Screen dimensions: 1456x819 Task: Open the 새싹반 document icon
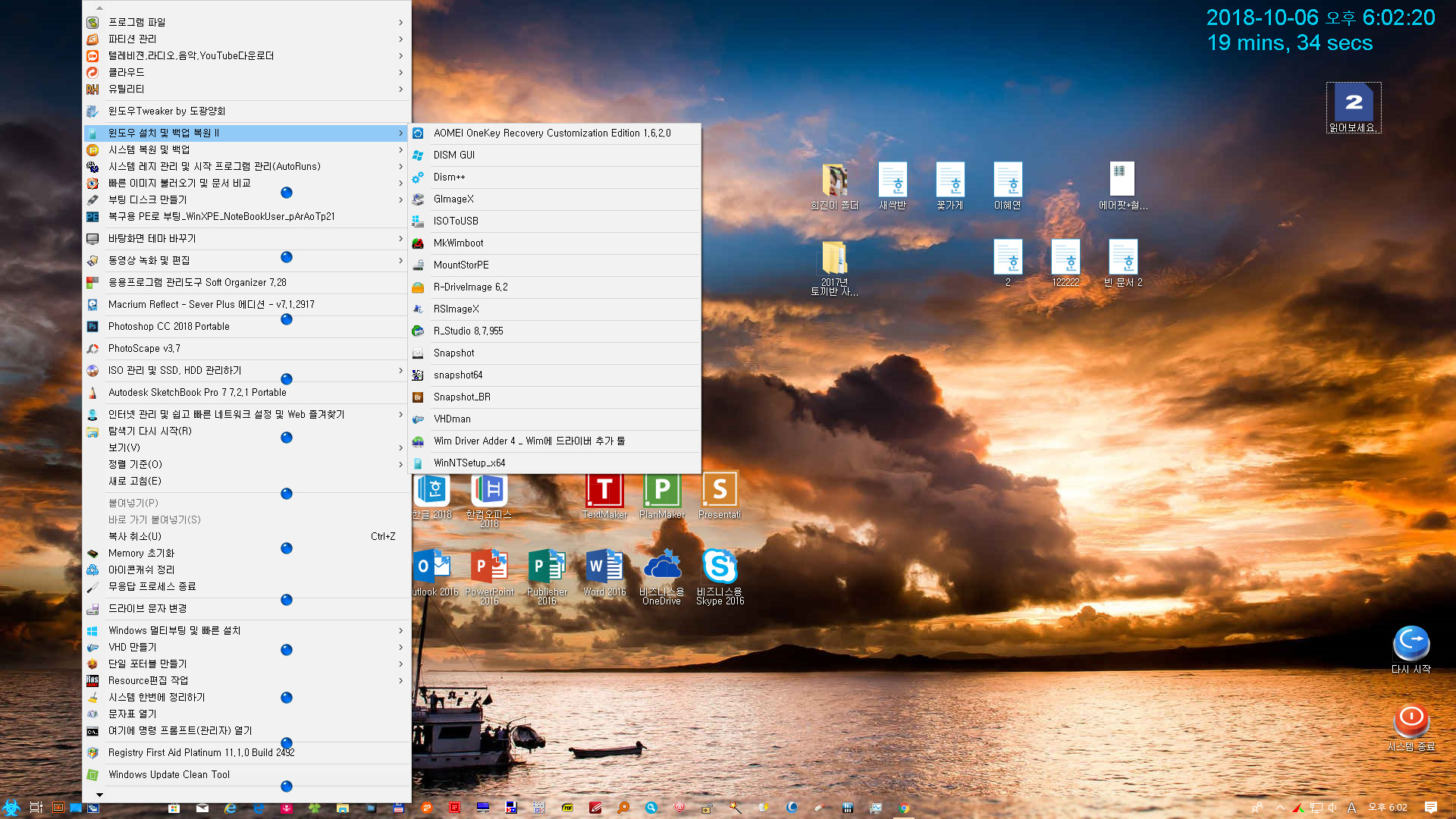coord(893,187)
